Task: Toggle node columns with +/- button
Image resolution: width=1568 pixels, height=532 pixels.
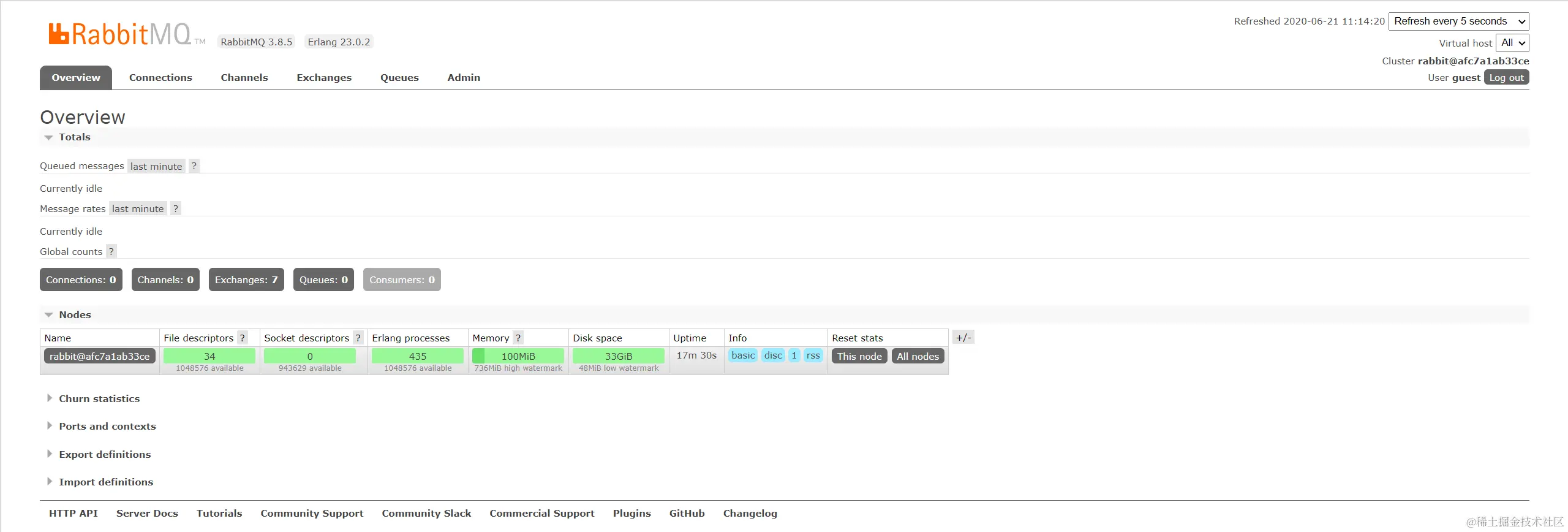Action: [963, 338]
